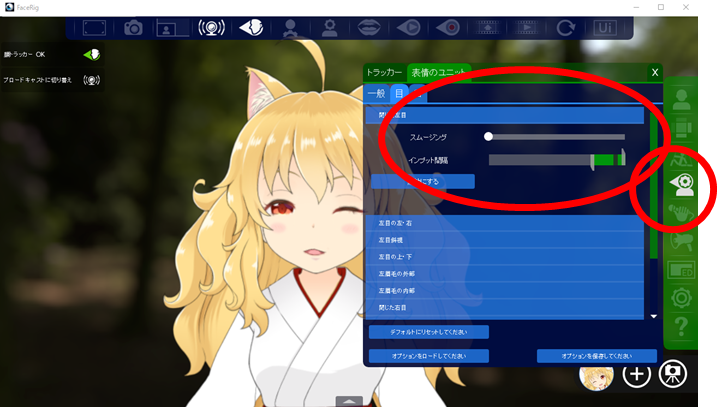Image resolution: width=717 pixels, height=407 pixels.
Task: Click the round plus add icon
Action: click(x=636, y=374)
